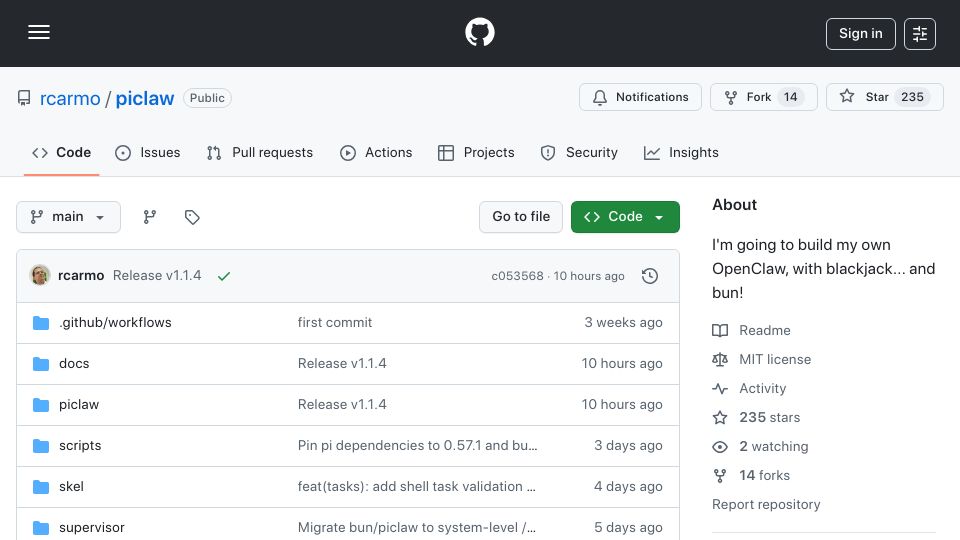The image size is (960, 540).
Task: Click the Go to file button
Action: [521, 217]
